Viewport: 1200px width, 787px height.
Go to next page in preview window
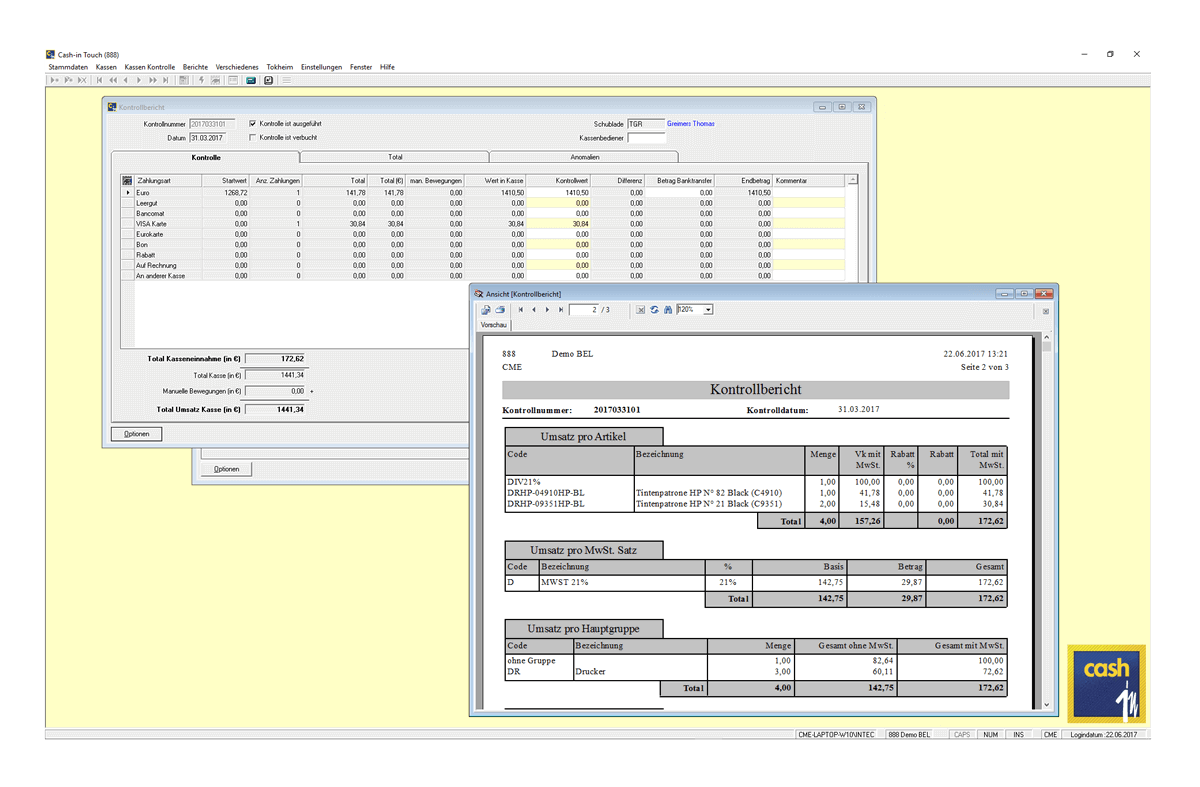point(547,310)
